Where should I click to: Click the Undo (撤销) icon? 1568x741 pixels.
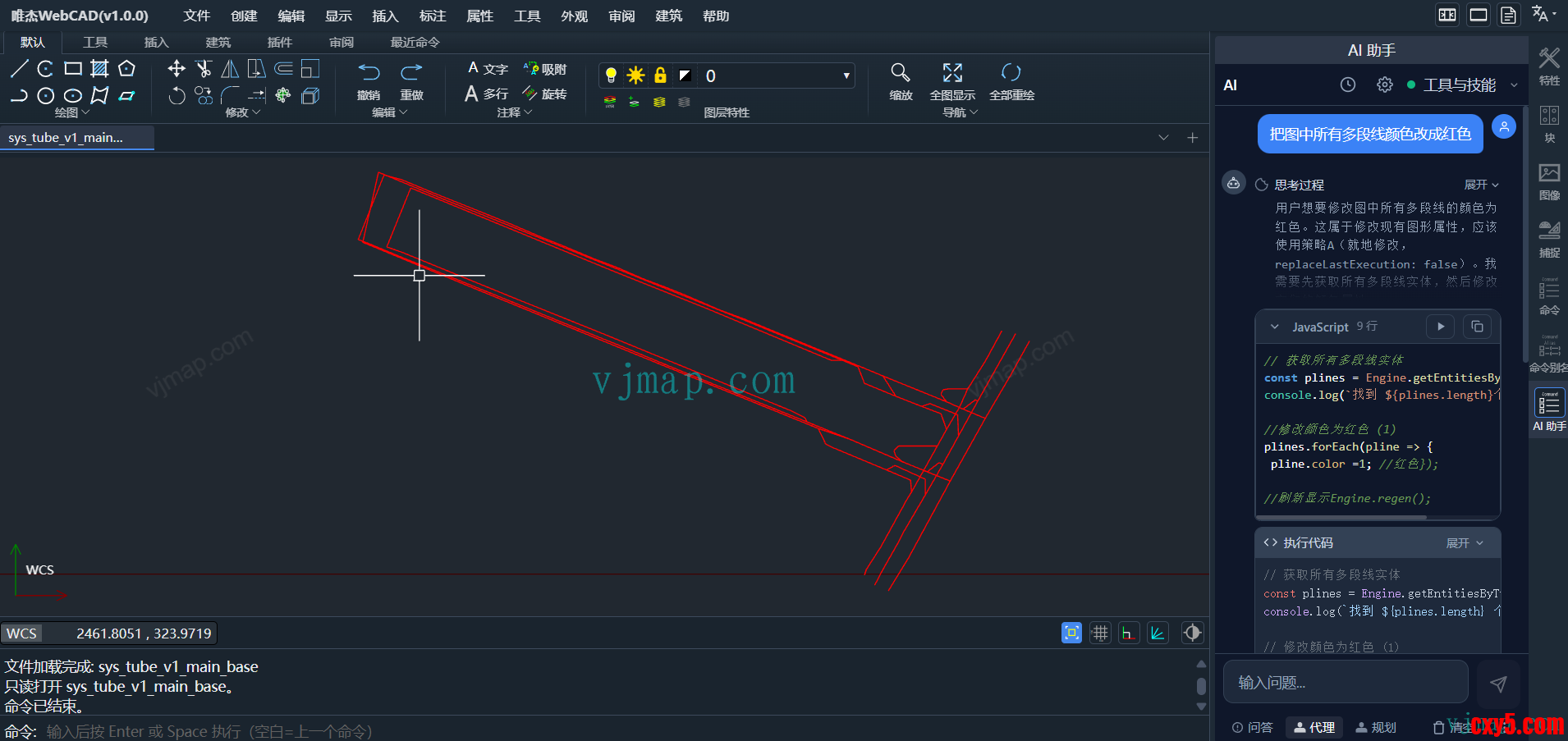[369, 72]
